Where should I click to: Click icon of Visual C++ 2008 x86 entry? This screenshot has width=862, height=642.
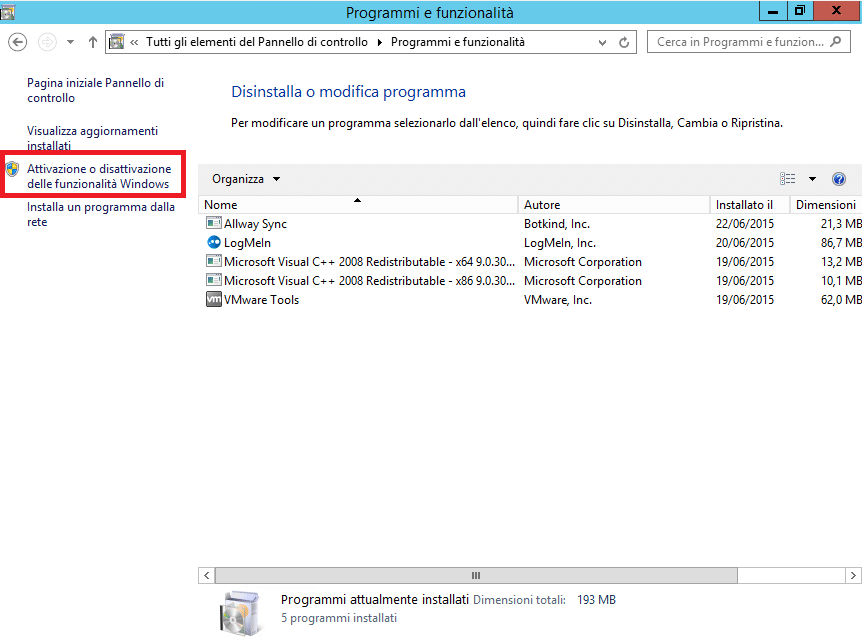[213, 280]
